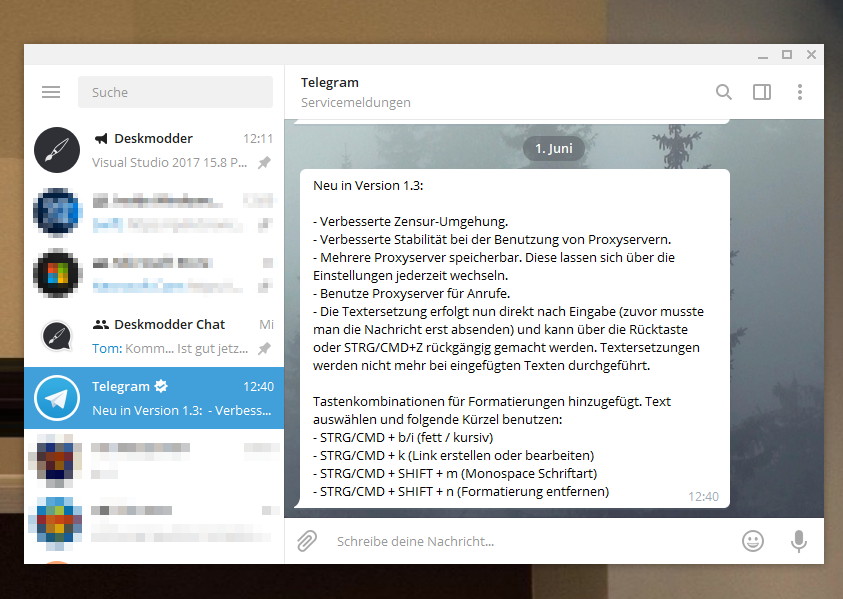843x599 pixels.
Task: Open the Deskmodder Chat group
Action: pos(154,336)
